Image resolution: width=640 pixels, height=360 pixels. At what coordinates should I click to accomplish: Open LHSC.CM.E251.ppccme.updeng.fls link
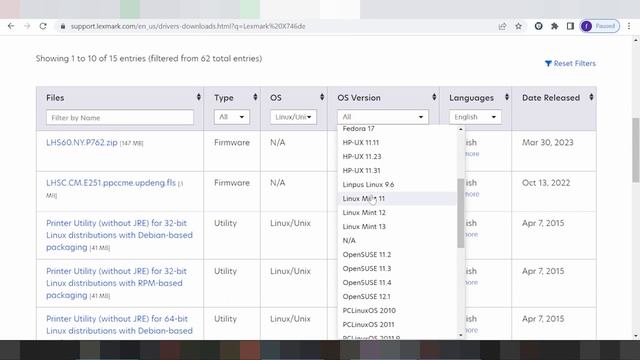[111, 182]
